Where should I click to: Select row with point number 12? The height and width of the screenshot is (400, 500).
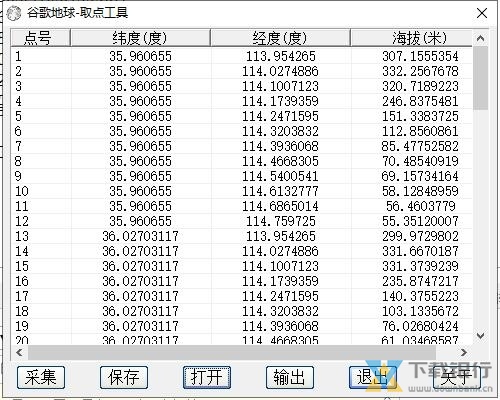coord(242,221)
